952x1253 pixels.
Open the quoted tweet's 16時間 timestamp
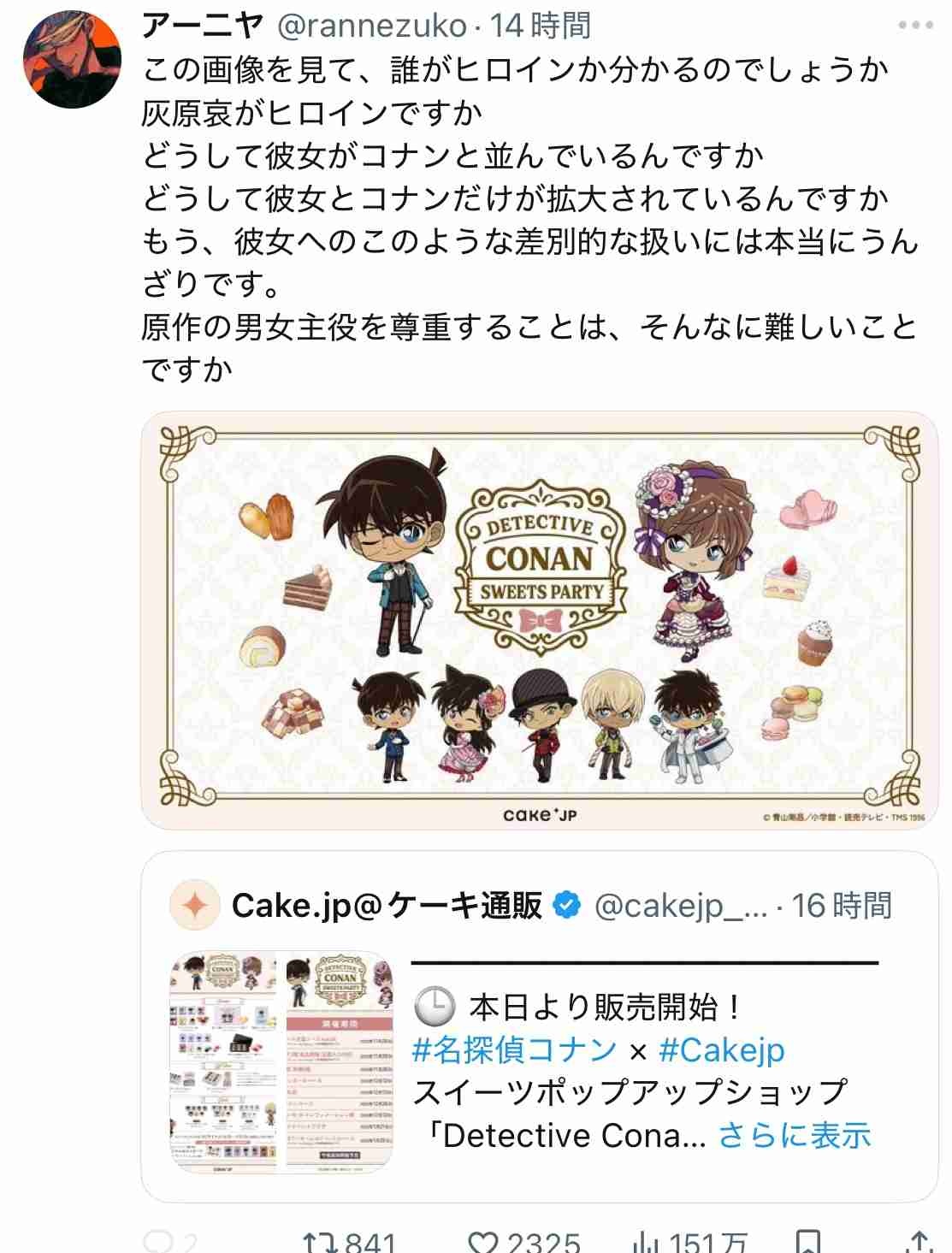842,905
